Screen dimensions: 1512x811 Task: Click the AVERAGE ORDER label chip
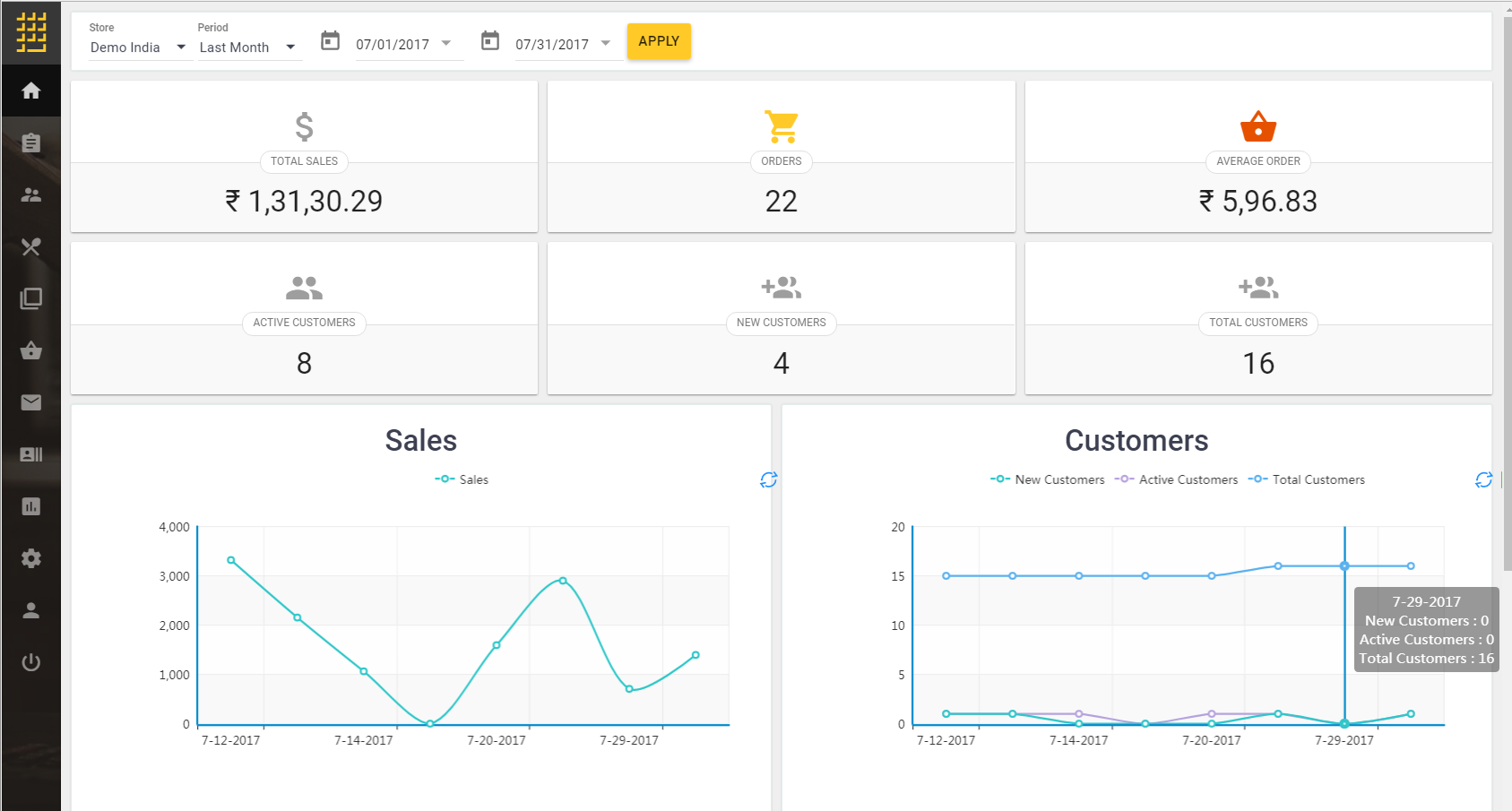click(1258, 161)
